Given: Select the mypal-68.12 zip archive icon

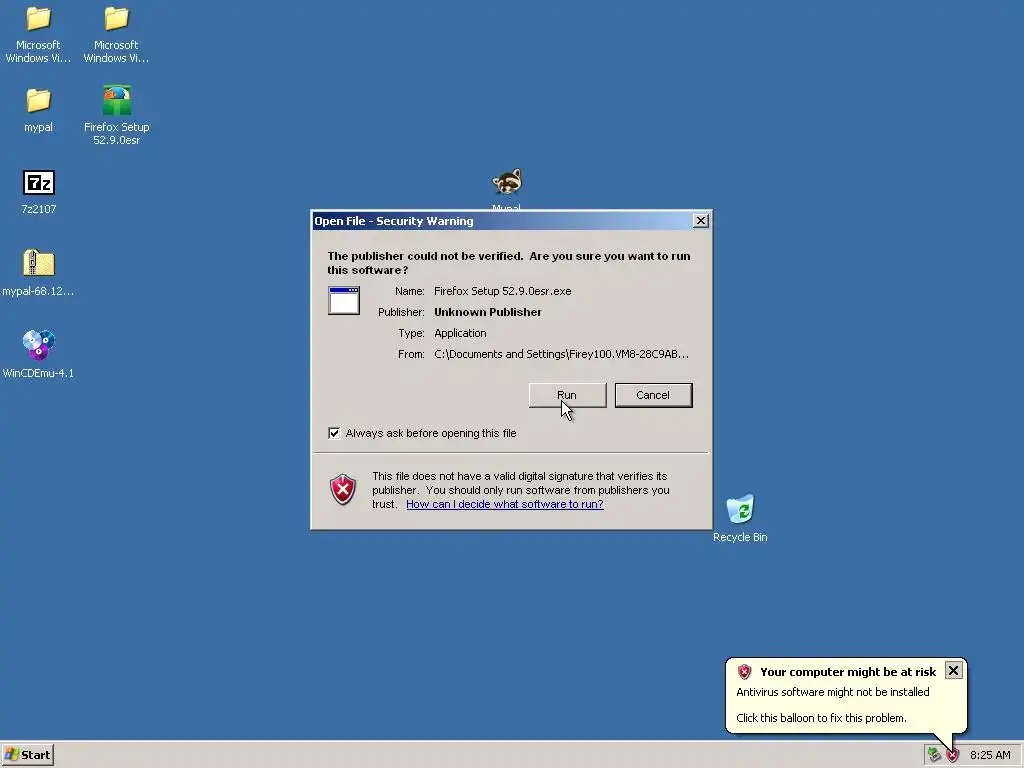Looking at the screenshot, I should point(39,263).
